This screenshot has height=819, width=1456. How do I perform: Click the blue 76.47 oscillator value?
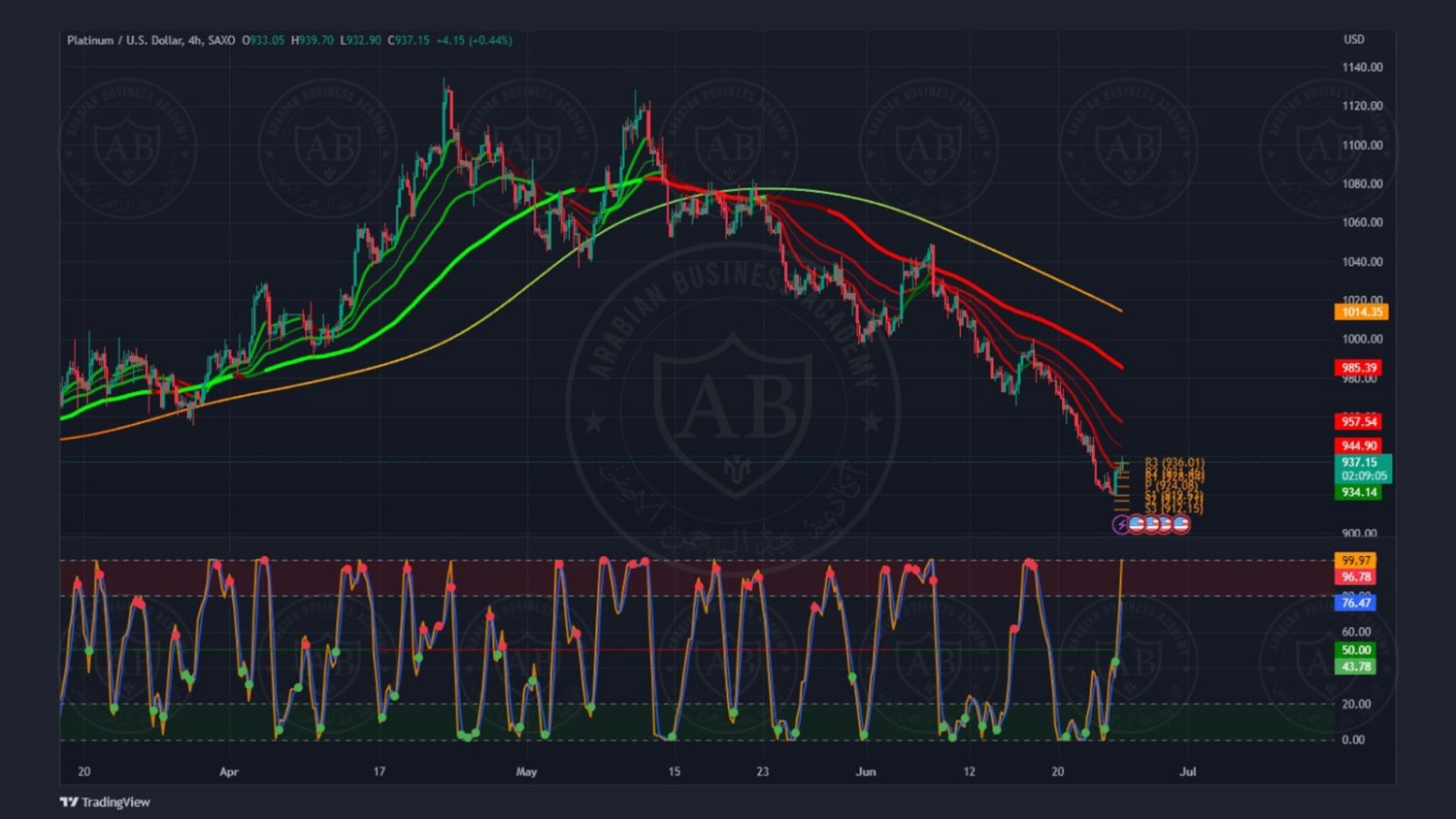(x=1356, y=603)
